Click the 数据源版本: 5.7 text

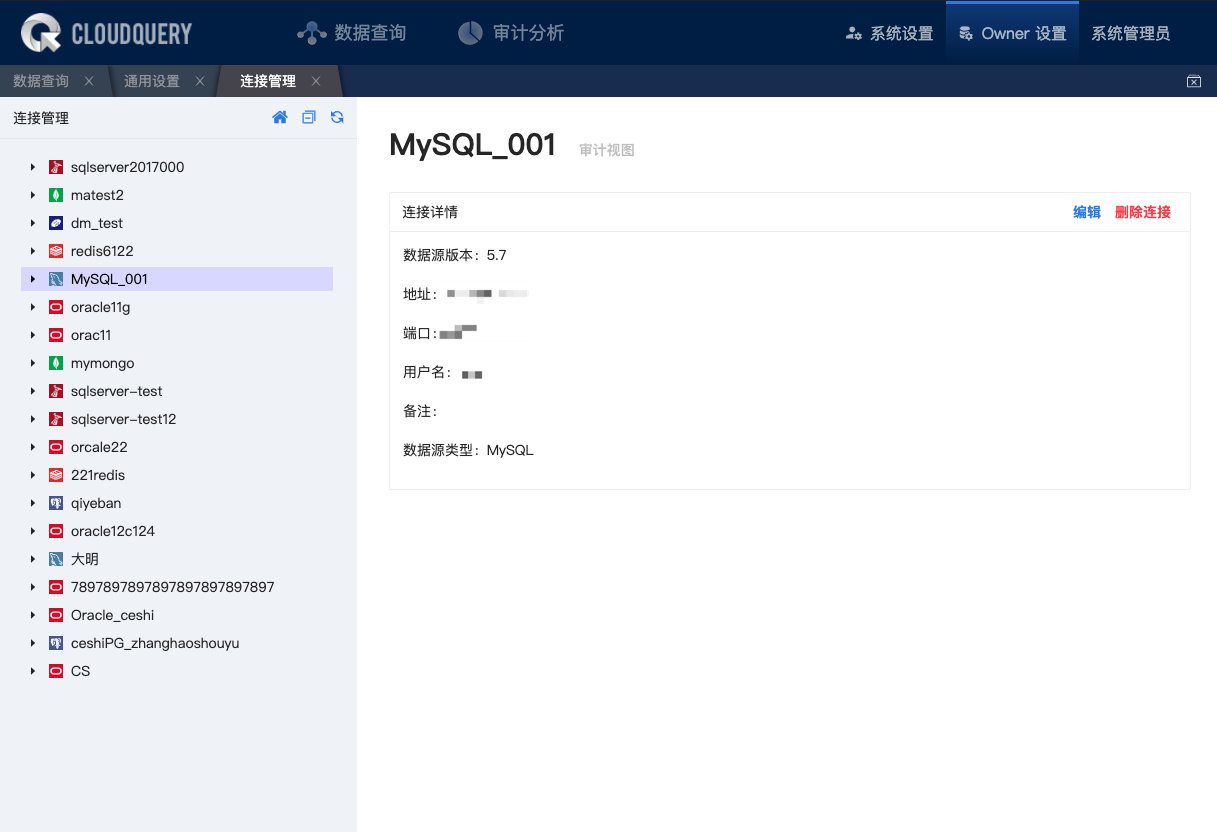[455, 255]
